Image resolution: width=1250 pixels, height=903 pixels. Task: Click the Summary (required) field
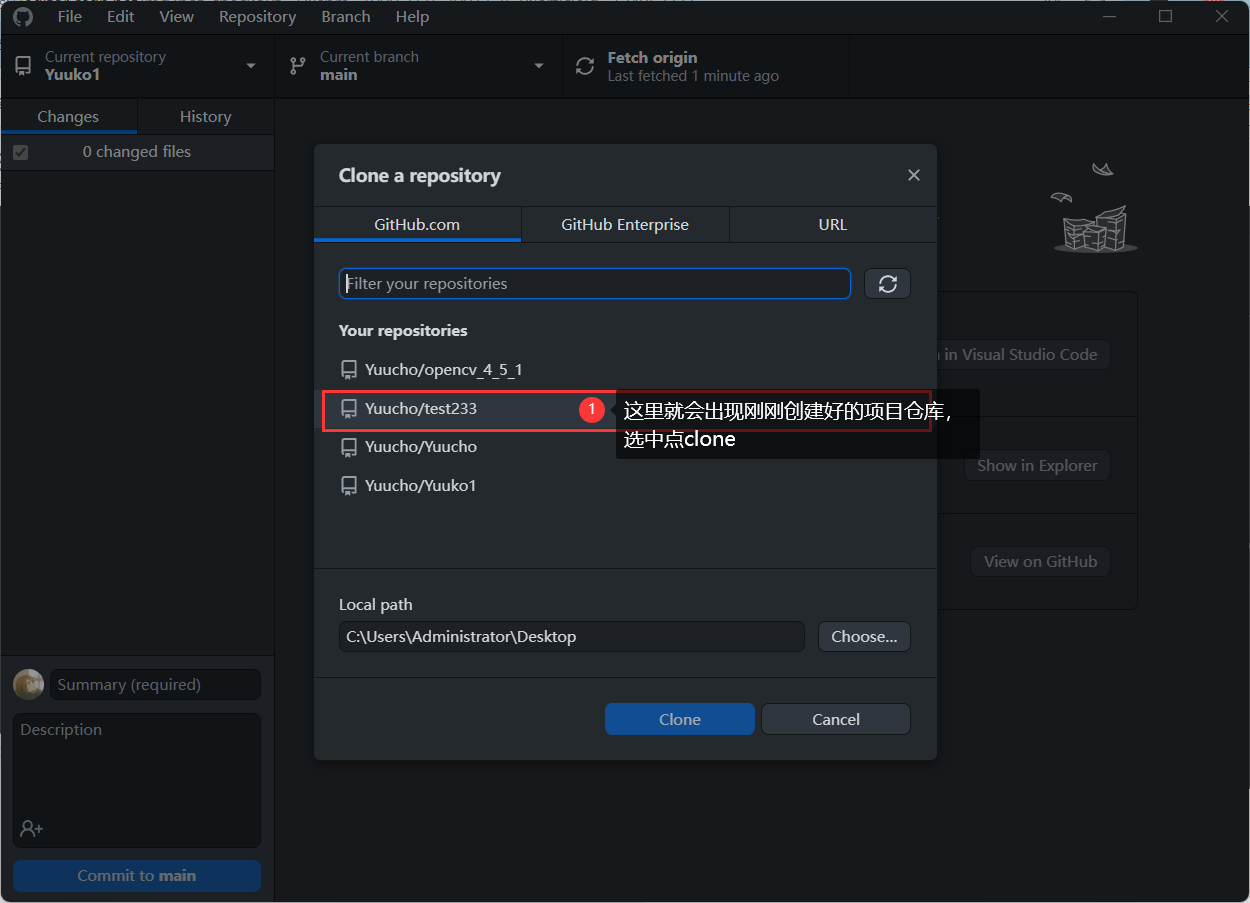click(x=155, y=685)
